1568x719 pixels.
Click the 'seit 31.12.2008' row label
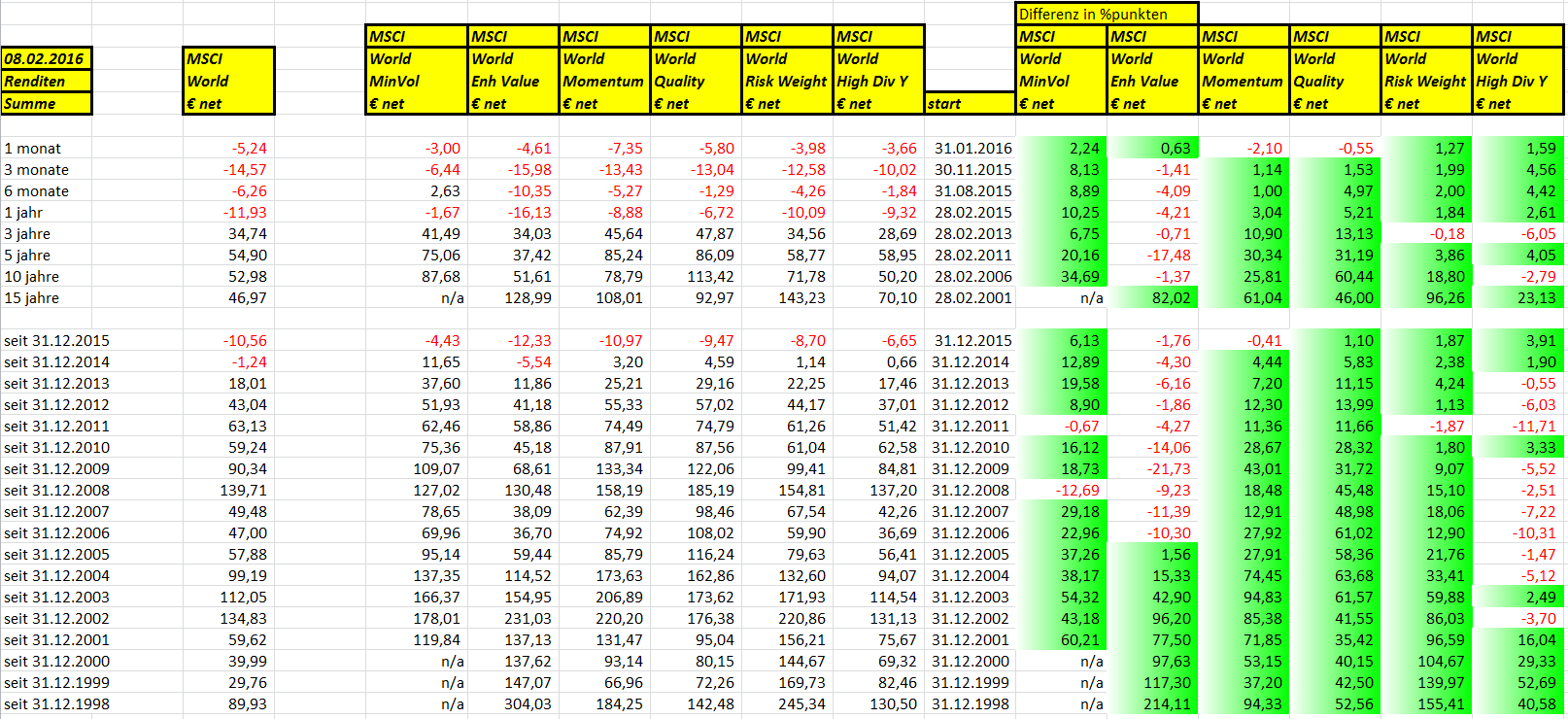coord(57,491)
